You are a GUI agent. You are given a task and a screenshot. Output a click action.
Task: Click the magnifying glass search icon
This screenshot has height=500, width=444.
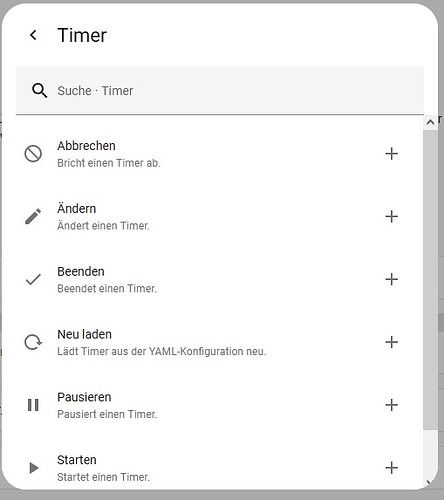[x=39, y=90]
